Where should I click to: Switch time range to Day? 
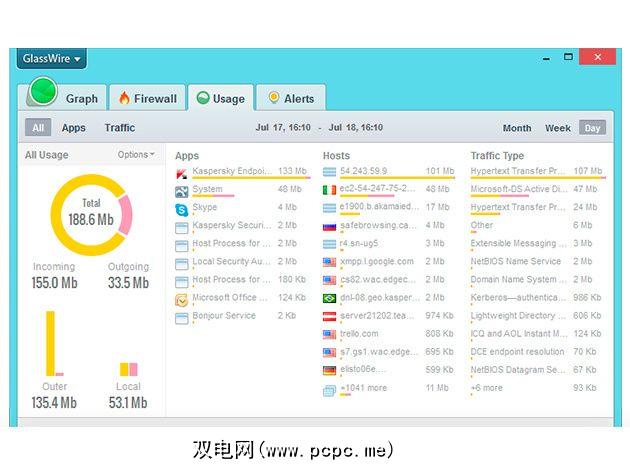[592, 128]
